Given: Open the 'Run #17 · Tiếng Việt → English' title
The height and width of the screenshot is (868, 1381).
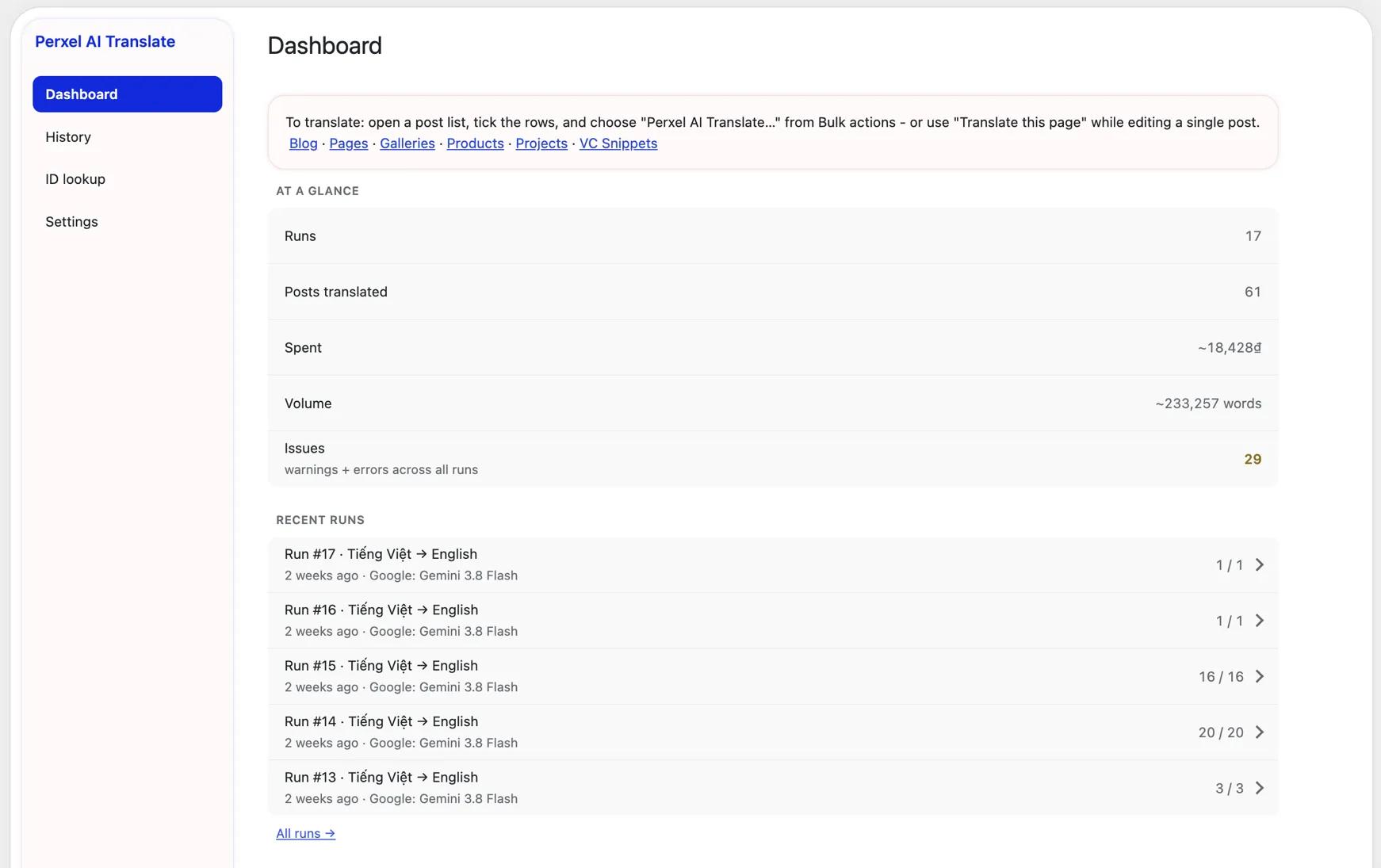Looking at the screenshot, I should 381,554.
